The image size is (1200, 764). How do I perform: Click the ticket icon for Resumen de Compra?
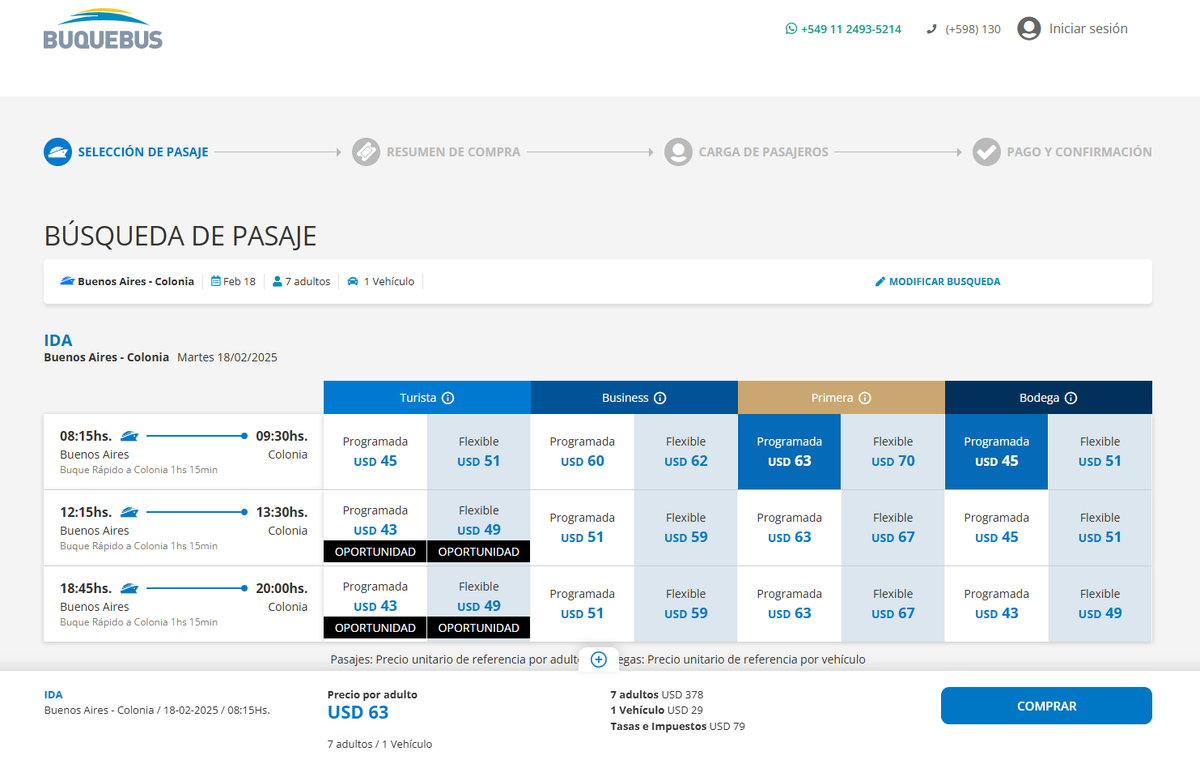[366, 152]
